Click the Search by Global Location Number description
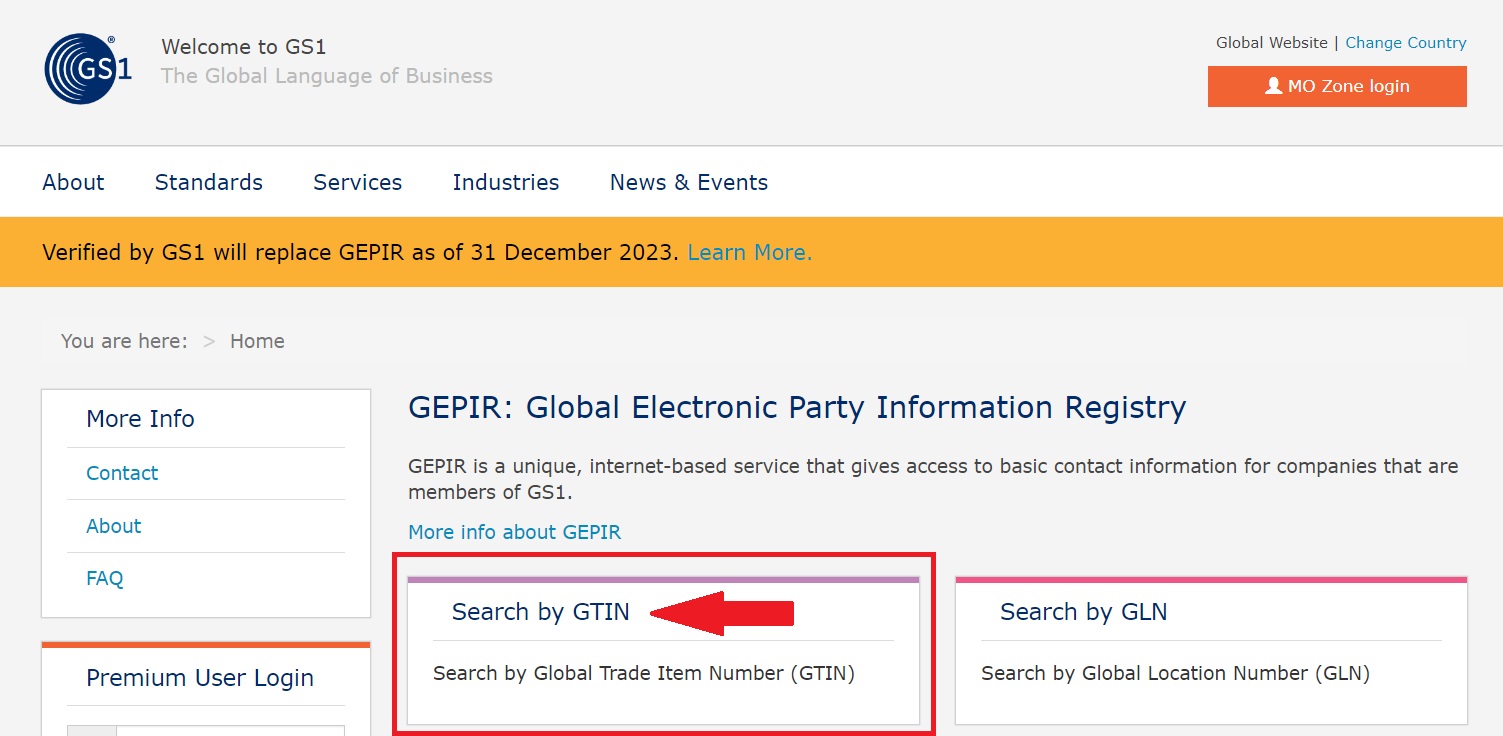 pos(1175,673)
